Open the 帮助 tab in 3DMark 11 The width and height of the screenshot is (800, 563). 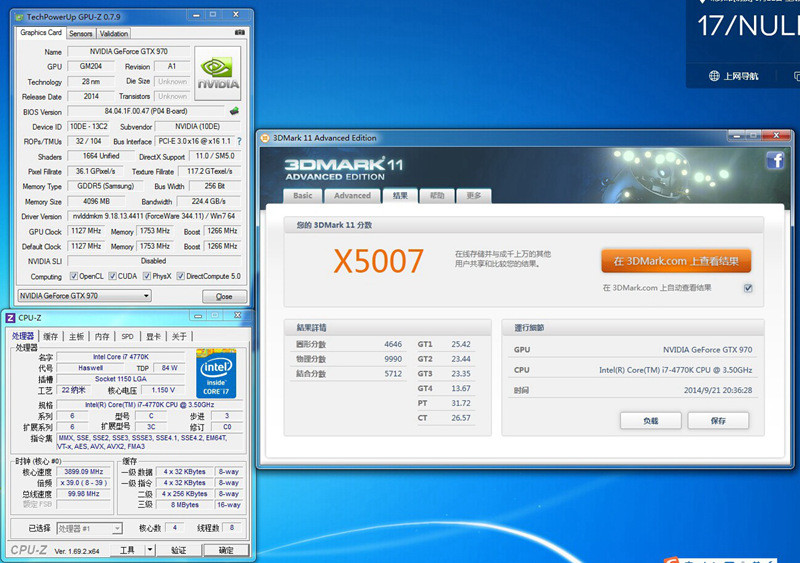pos(437,195)
